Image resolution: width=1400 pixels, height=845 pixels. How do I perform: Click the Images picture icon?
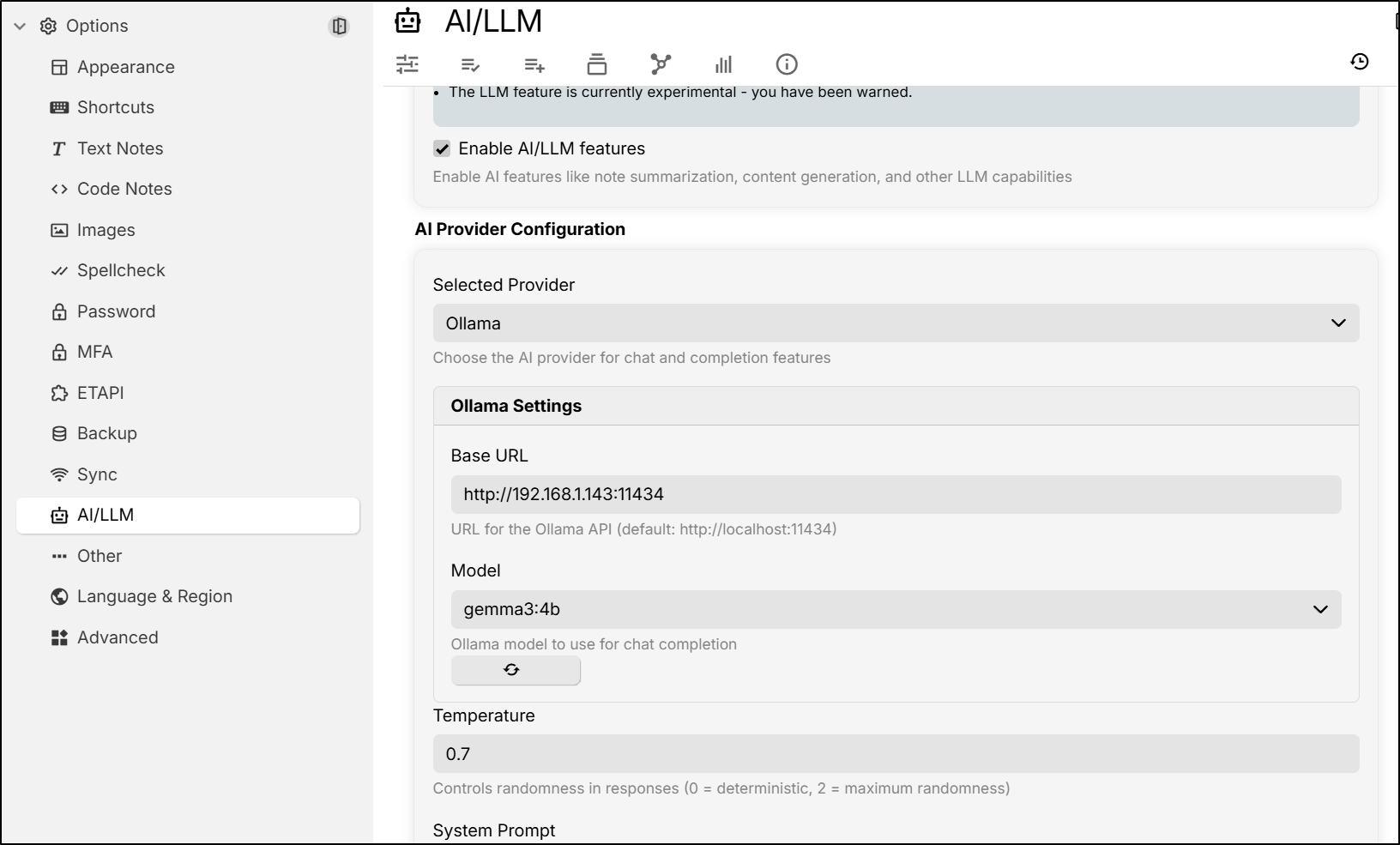(x=59, y=230)
